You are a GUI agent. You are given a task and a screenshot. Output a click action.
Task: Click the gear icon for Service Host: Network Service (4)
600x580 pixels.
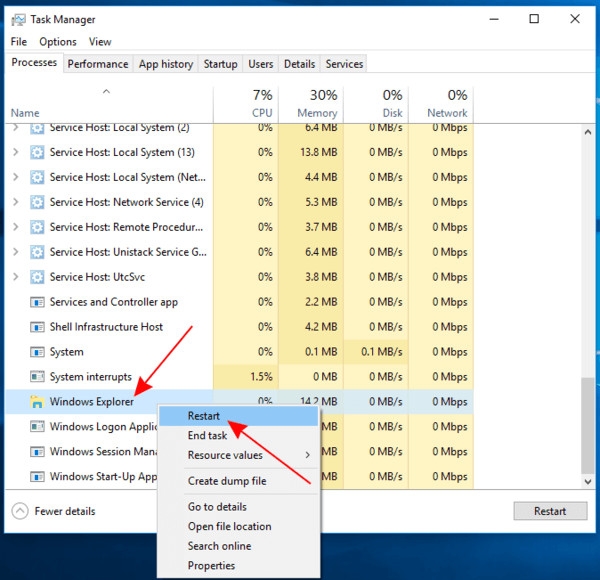[x=37, y=202]
